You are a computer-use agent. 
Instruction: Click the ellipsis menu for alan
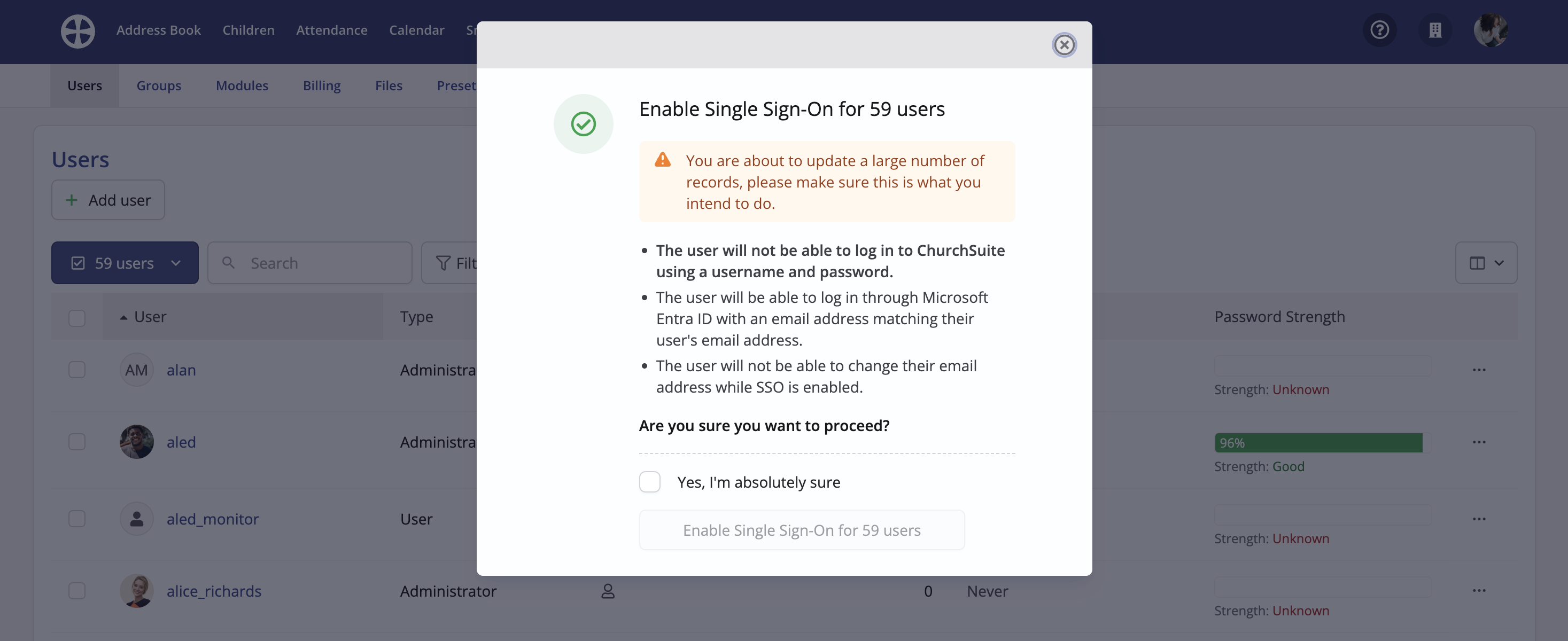pos(1479,370)
